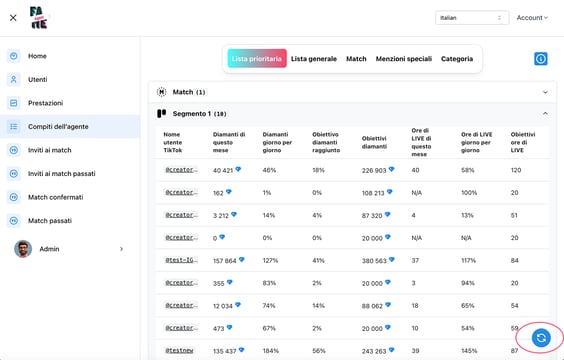
Task: Click the blue refresh button
Action: (541, 338)
